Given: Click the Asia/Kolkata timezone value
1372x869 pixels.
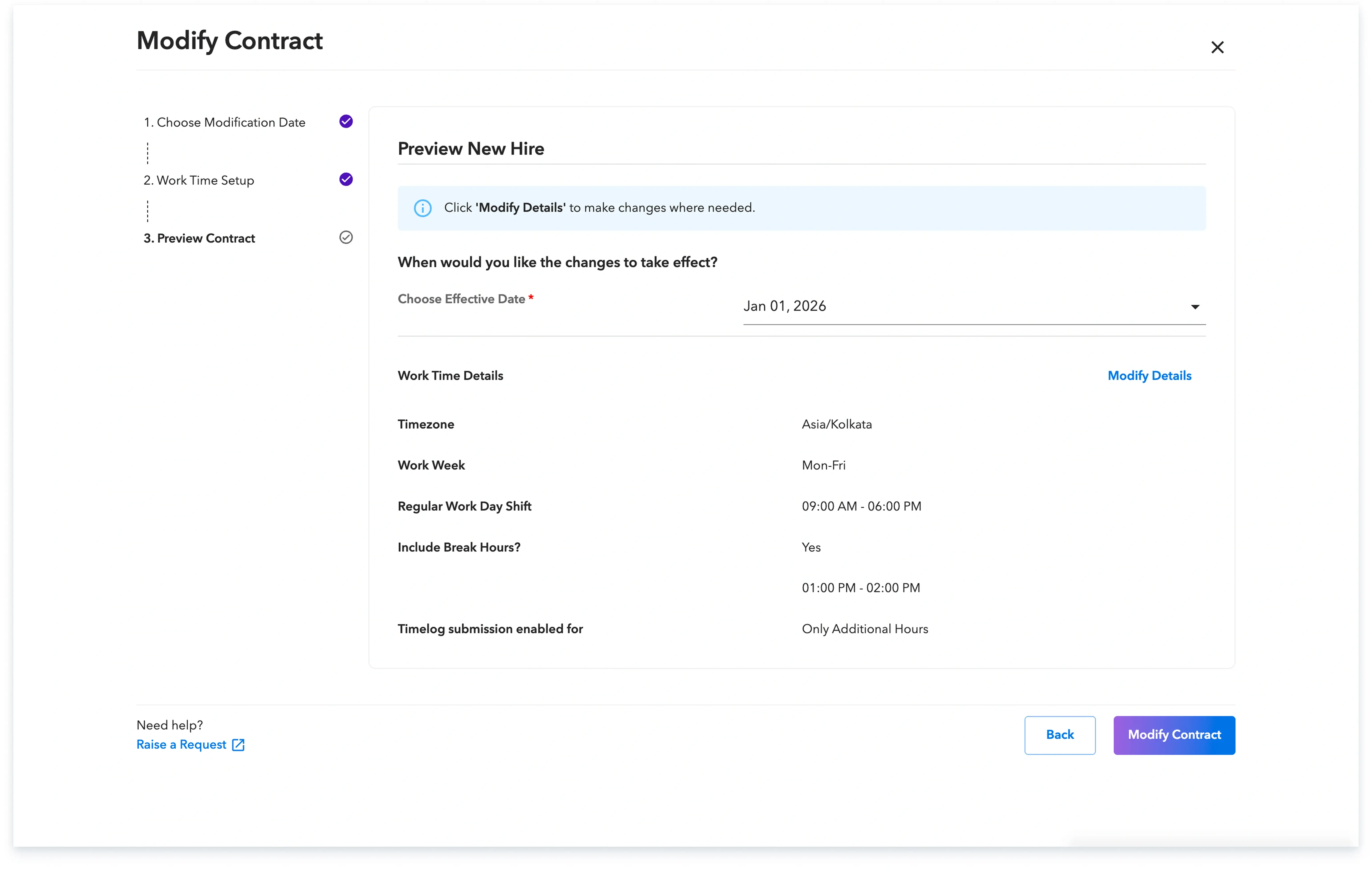Looking at the screenshot, I should click(836, 424).
